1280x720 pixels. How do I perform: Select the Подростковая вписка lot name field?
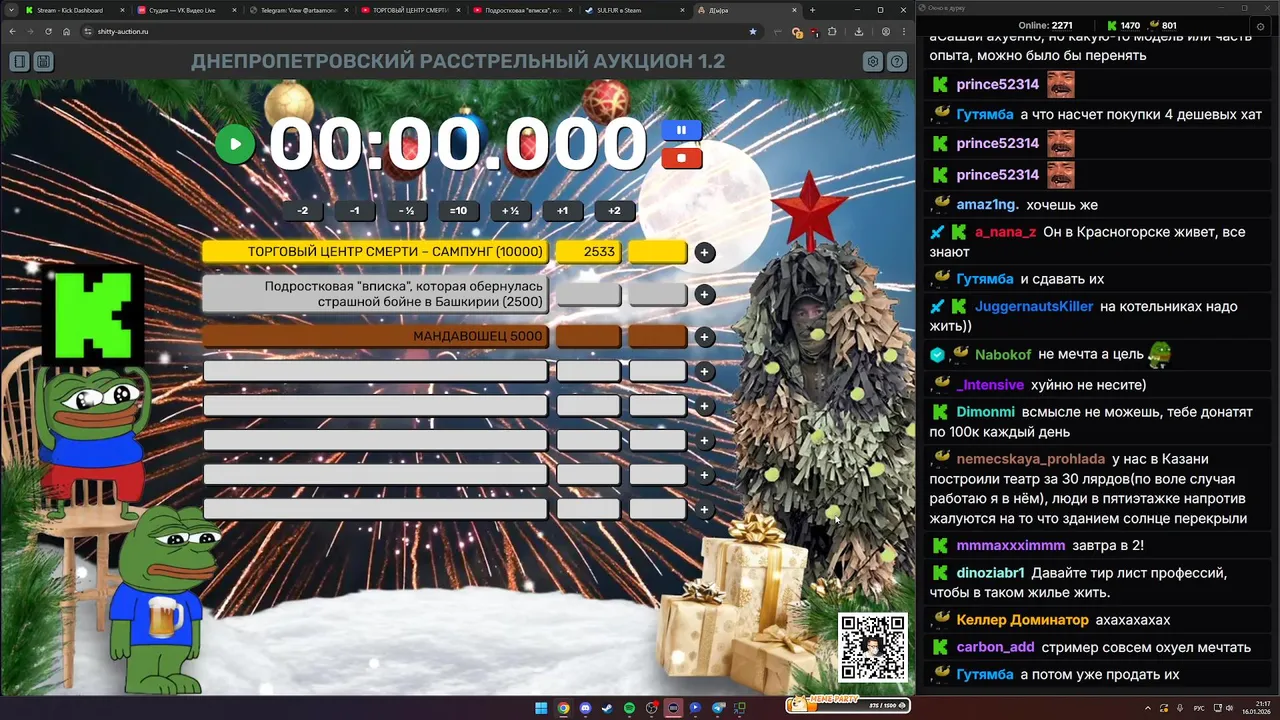click(x=375, y=294)
